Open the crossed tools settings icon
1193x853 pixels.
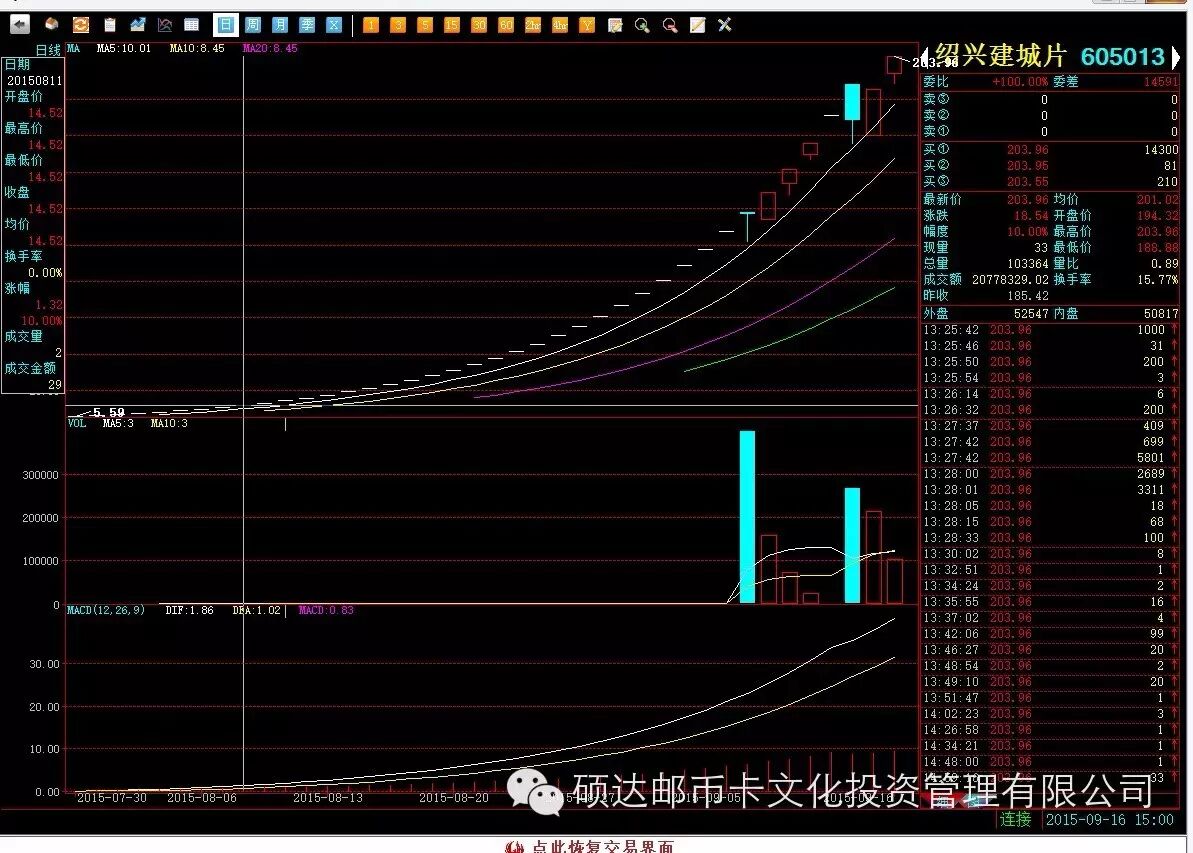725,25
